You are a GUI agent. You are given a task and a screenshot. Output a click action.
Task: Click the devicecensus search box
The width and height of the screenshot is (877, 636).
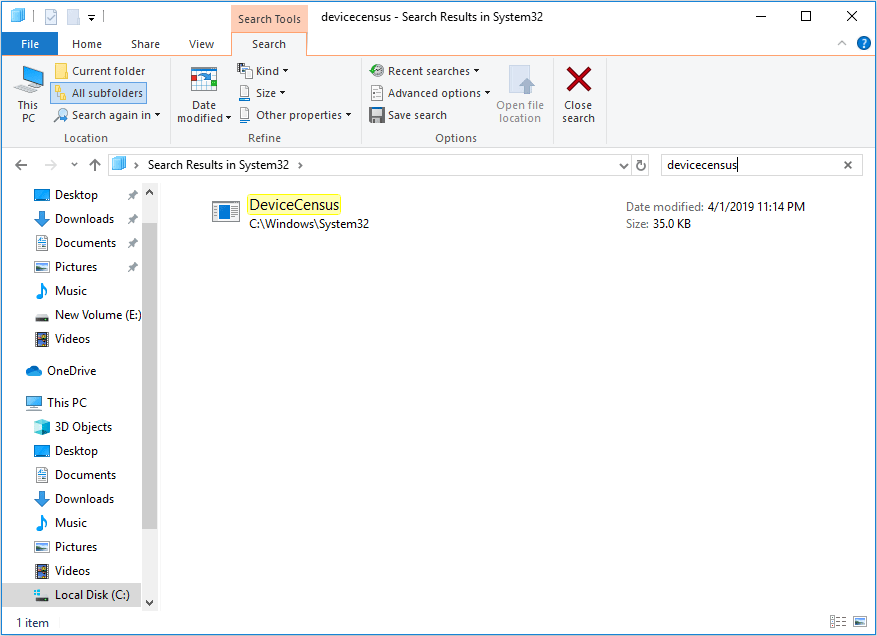click(x=752, y=165)
